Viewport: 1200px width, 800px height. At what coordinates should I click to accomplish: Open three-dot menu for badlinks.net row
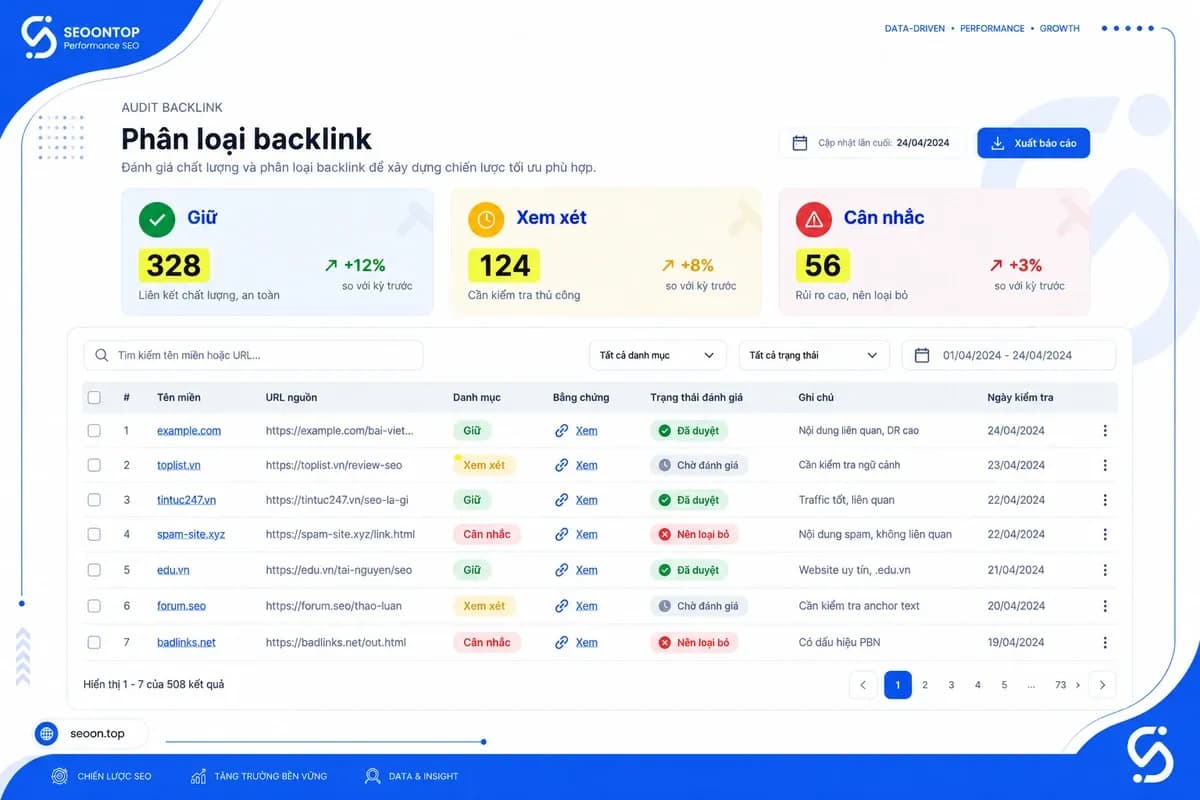point(1105,642)
